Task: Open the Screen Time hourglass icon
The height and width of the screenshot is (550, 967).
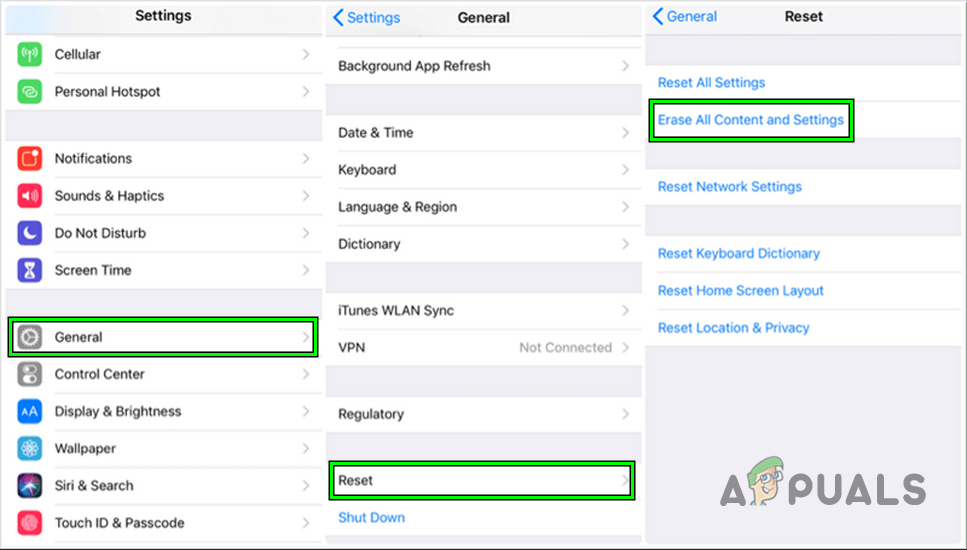Action: tap(30, 270)
